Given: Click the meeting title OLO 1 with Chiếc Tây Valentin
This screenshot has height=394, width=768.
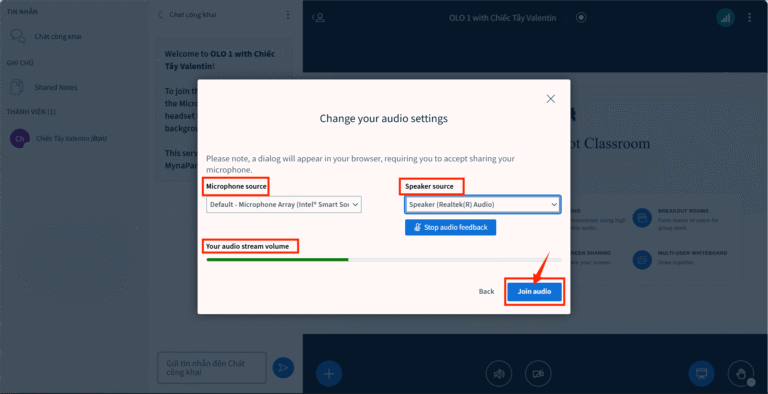Looking at the screenshot, I should click(503, 18).
